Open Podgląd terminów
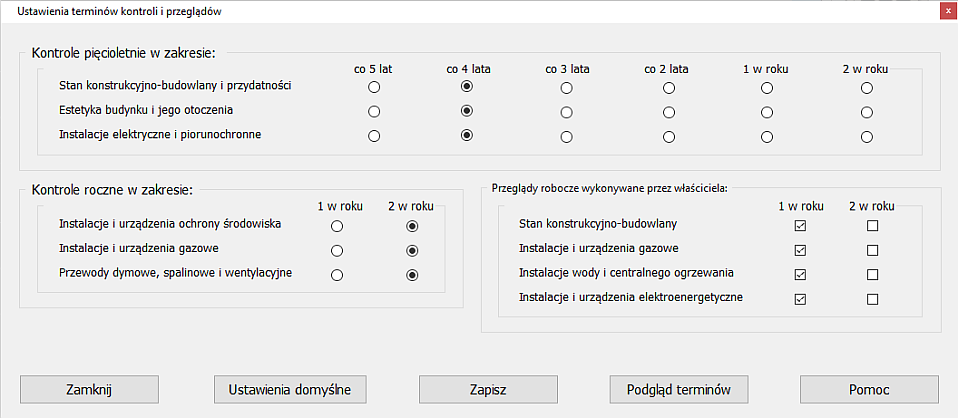Image resolution: width=958 pixels, height=418 pixels. pos(679,389)
